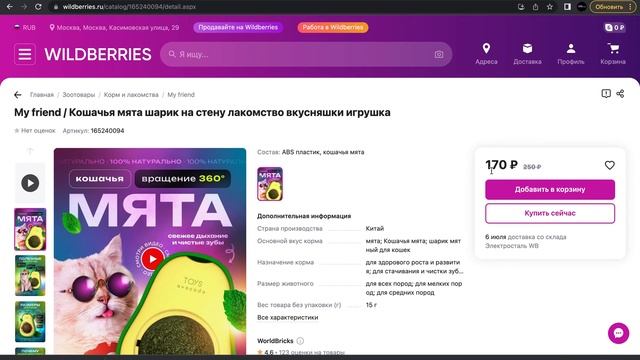The width and height of the screenshot is (640, 360).
Task: Bookmark this page with star icon
Action: pyautogui.click(x=550, y=7)
